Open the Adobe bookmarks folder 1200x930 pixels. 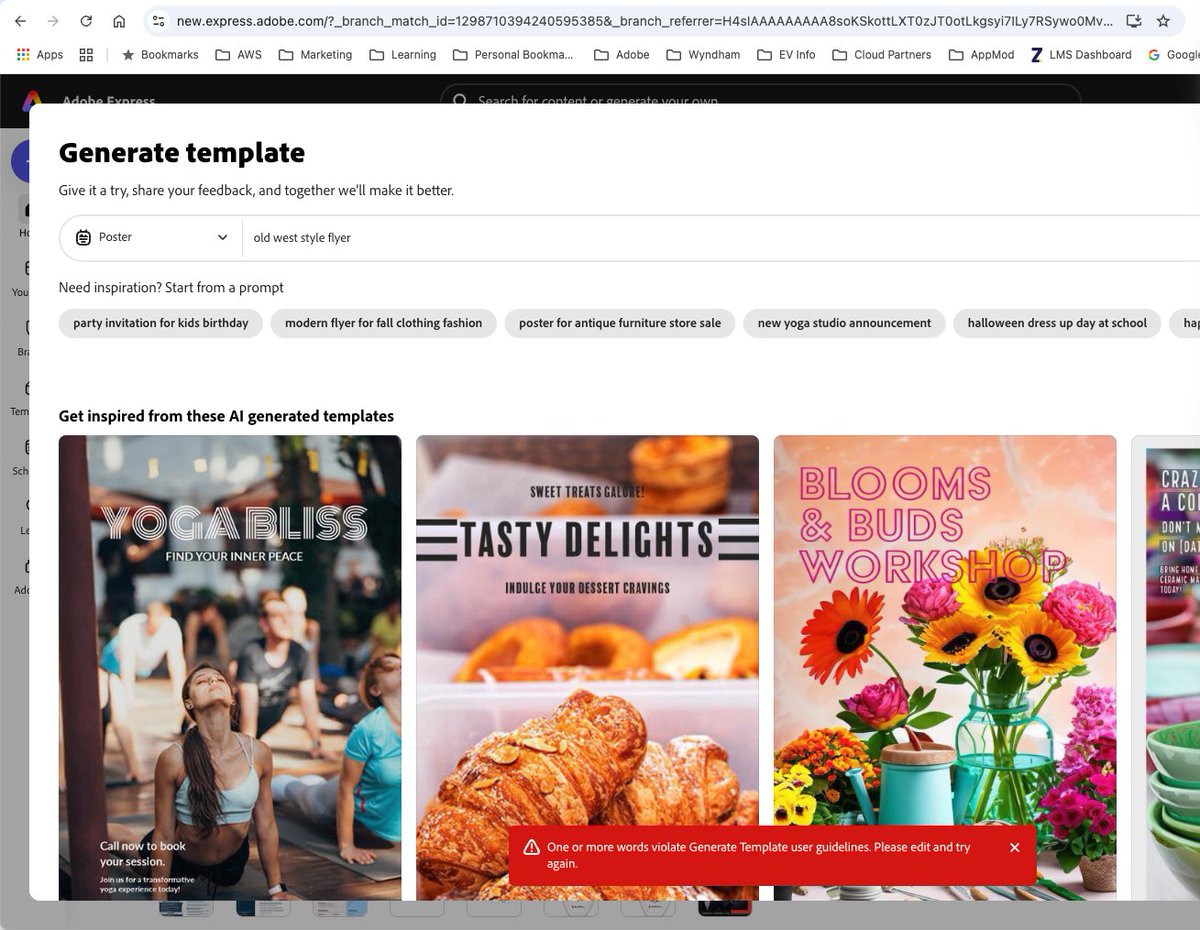click(x=621, y=55)
